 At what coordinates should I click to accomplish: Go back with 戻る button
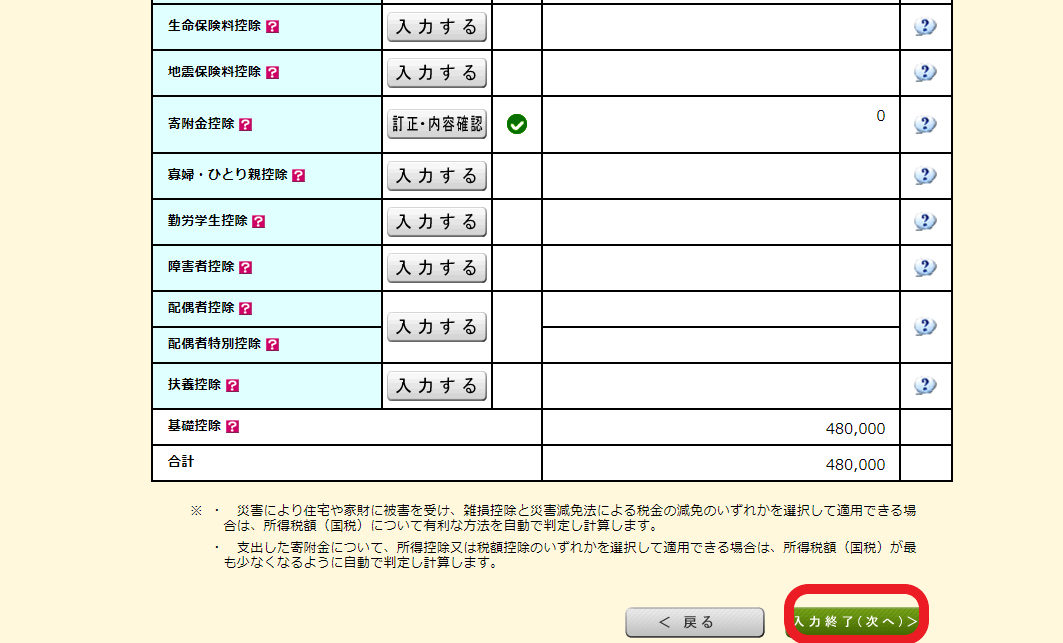click(x=695, y=623)
